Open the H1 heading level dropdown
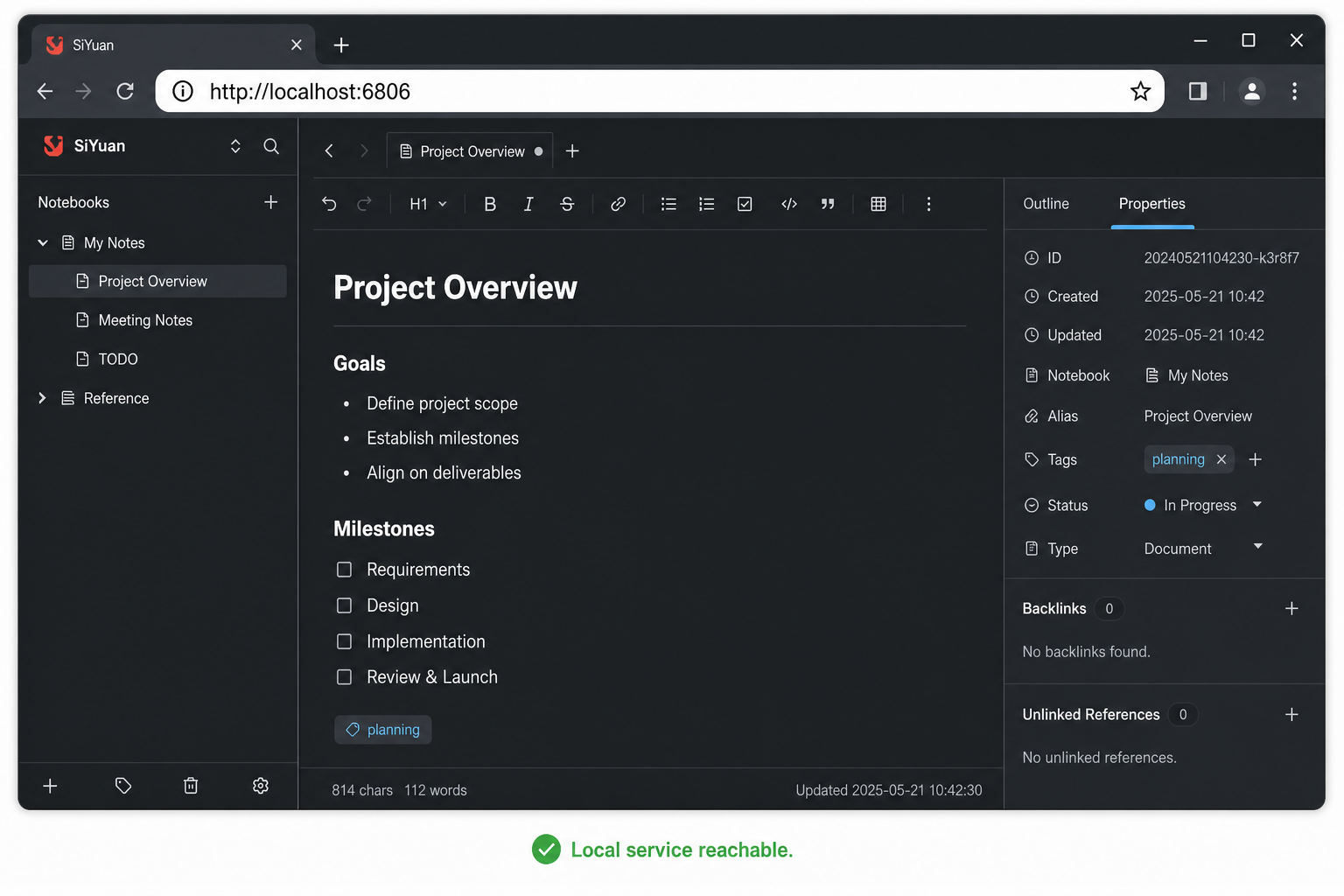Screen dimensions: 1344x896 point(428,204)
